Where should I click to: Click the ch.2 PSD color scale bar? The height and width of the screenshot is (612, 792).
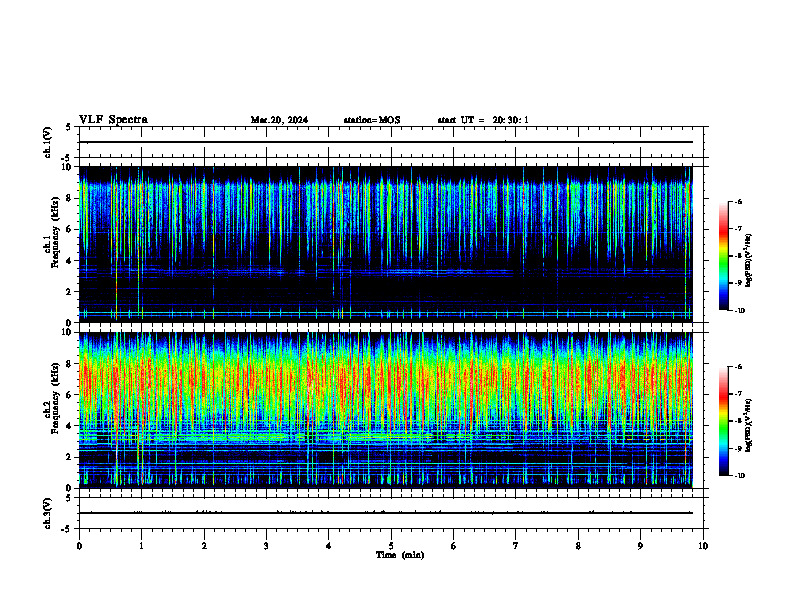[x=724, y=421]
